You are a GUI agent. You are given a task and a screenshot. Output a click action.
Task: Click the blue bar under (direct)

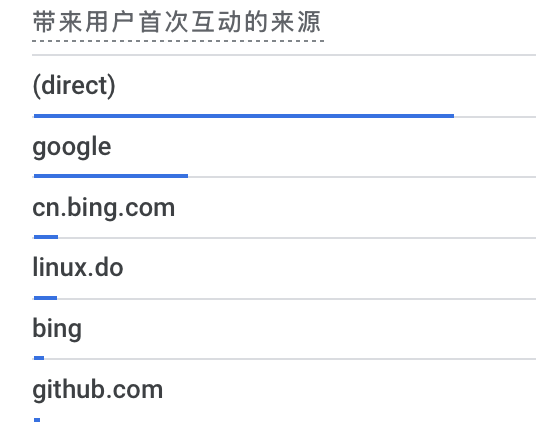244,116
